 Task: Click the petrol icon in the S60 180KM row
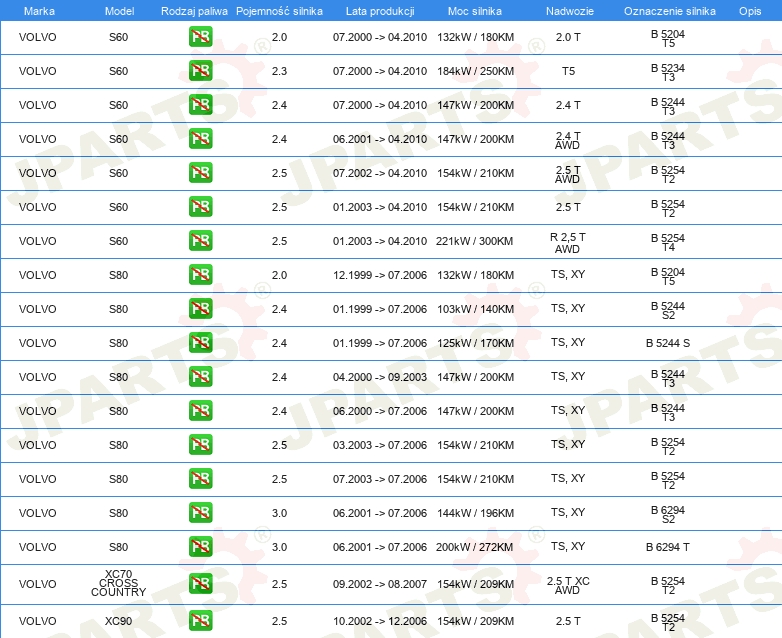coord(200,37)
